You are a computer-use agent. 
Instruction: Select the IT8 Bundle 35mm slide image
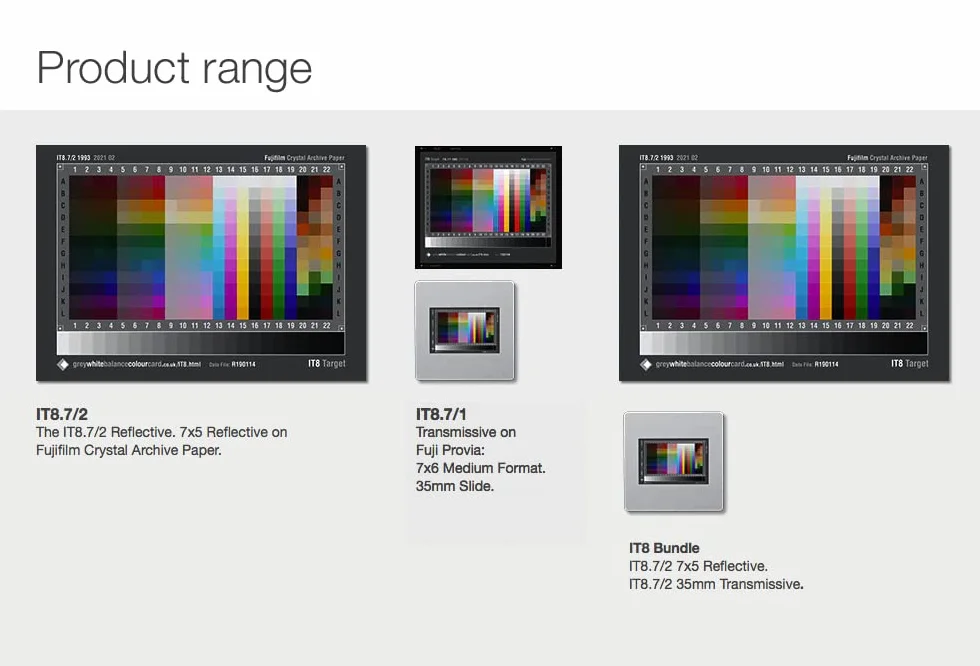(674, 462)
